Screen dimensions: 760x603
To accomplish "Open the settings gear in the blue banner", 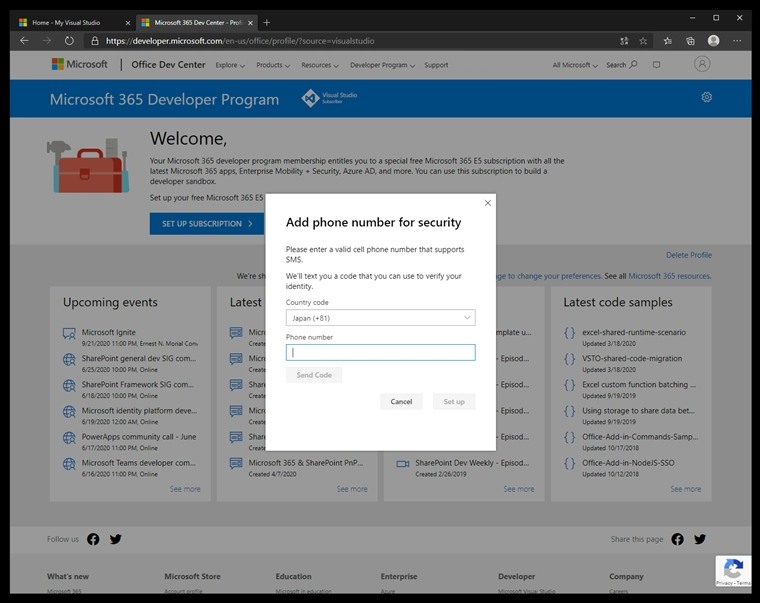I will click(x=707, y=97).
